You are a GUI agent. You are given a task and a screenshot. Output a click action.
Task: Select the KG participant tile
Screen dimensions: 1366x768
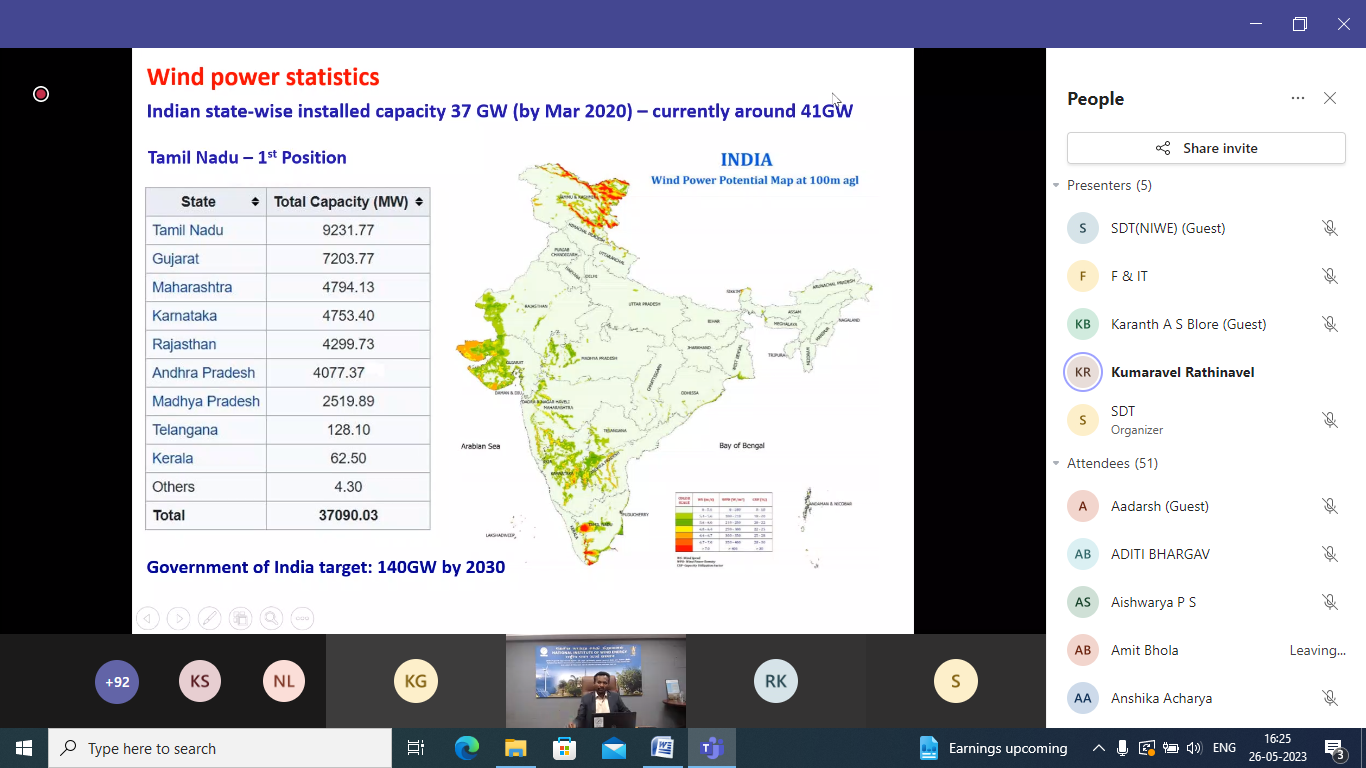(416, 682)
